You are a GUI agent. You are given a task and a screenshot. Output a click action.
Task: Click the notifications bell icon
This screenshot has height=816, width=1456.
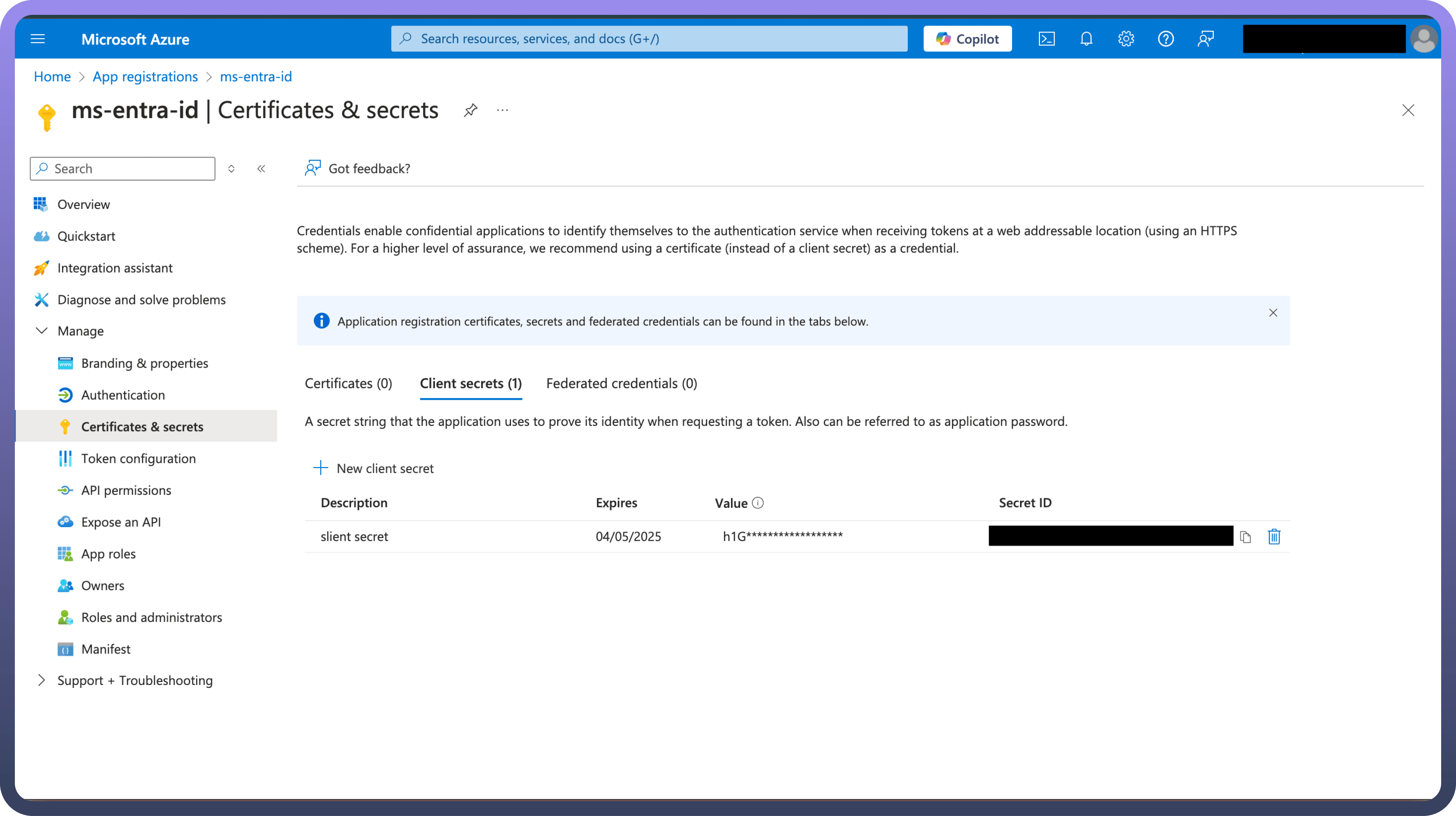click(1086, 39)
